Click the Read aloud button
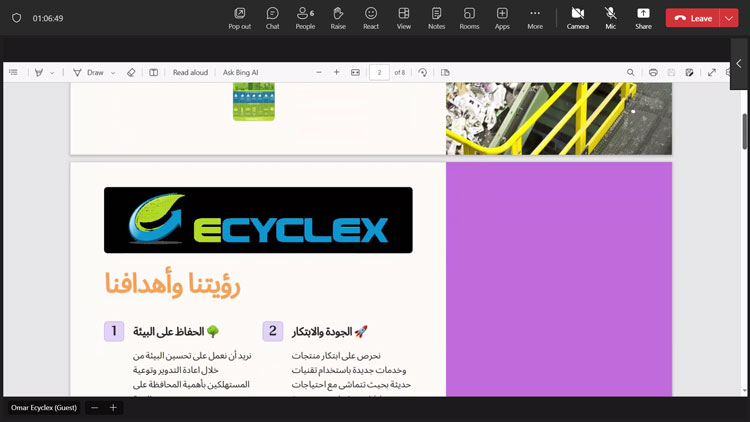This screenshot has width=750, height=422. click(190, 73)
